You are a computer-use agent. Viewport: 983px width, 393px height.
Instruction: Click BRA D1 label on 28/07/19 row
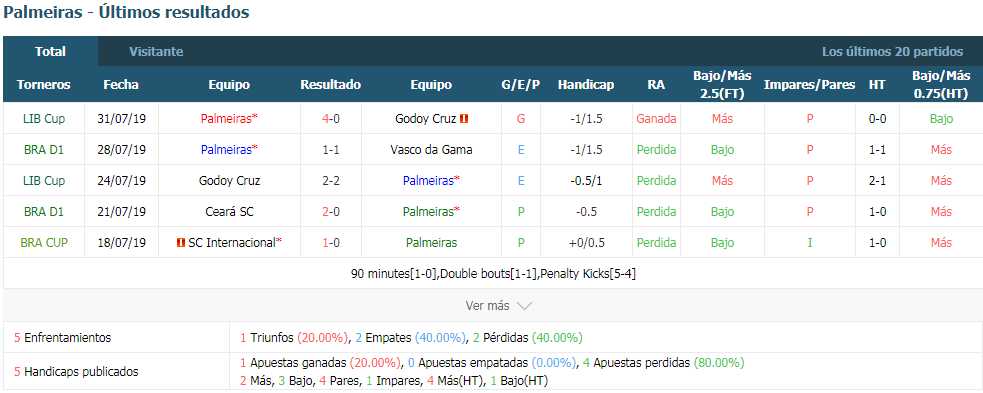44,150
